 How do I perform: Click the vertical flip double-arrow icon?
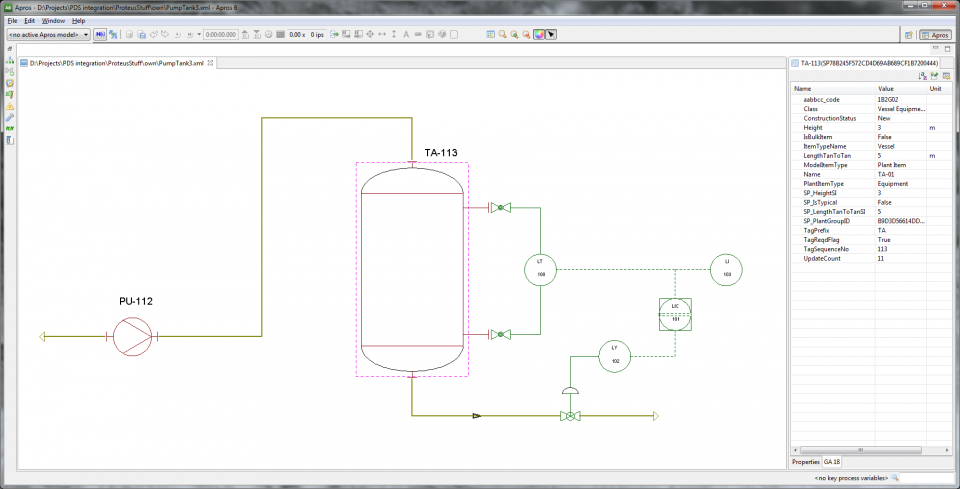coord(394,35)
